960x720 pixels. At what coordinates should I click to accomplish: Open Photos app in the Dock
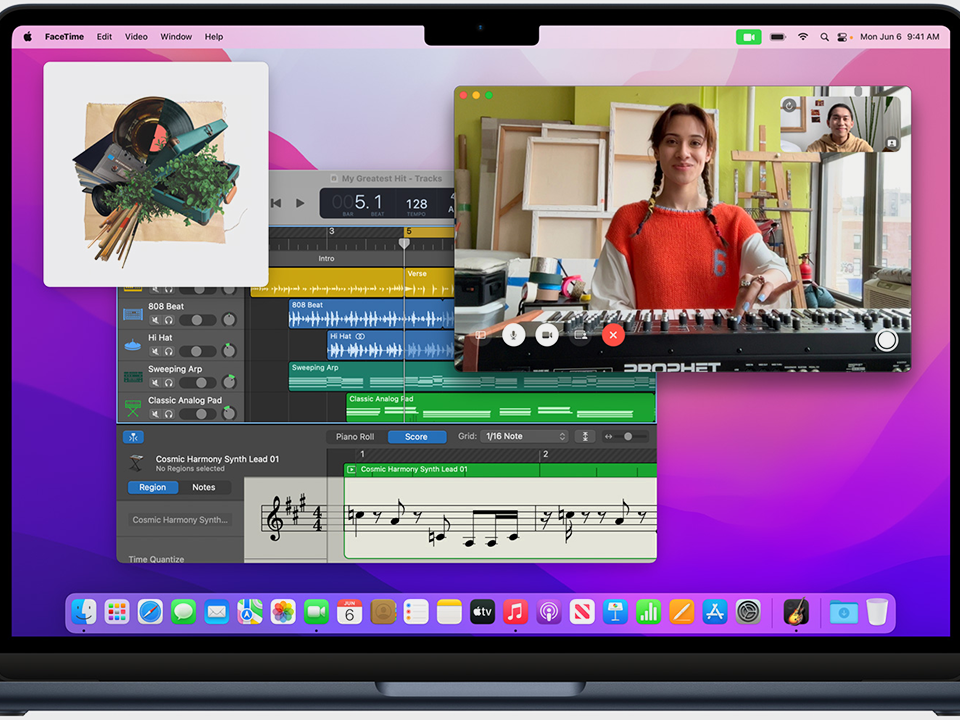coord(283,612)
